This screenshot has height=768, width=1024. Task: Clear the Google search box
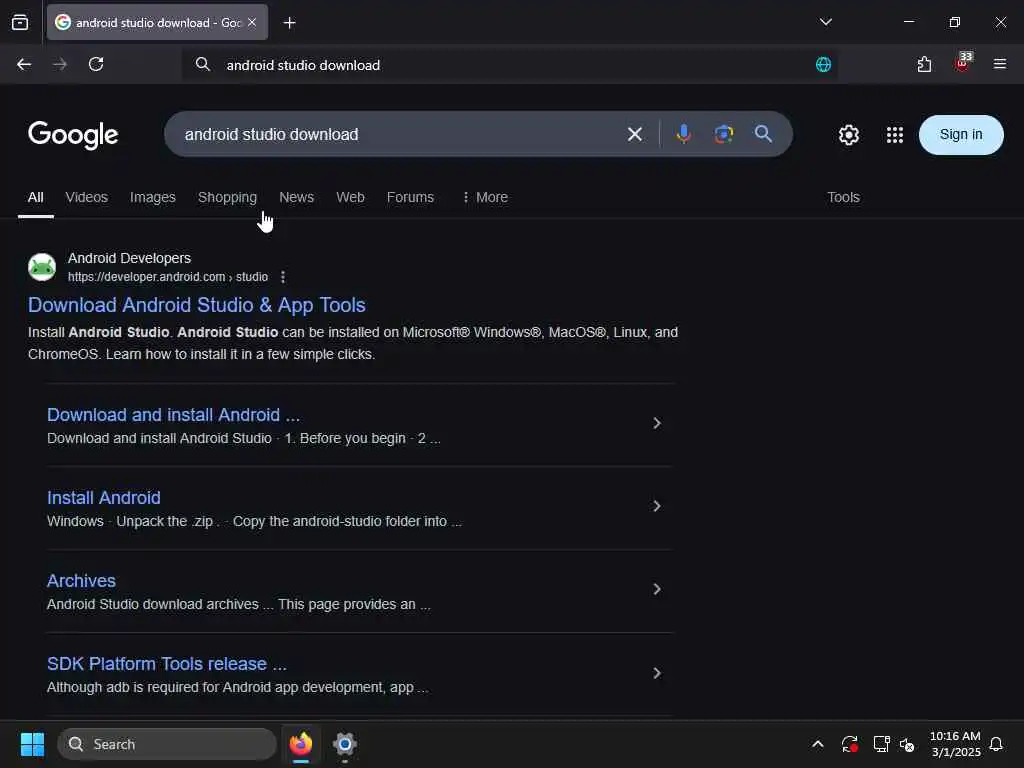[634, 135]
